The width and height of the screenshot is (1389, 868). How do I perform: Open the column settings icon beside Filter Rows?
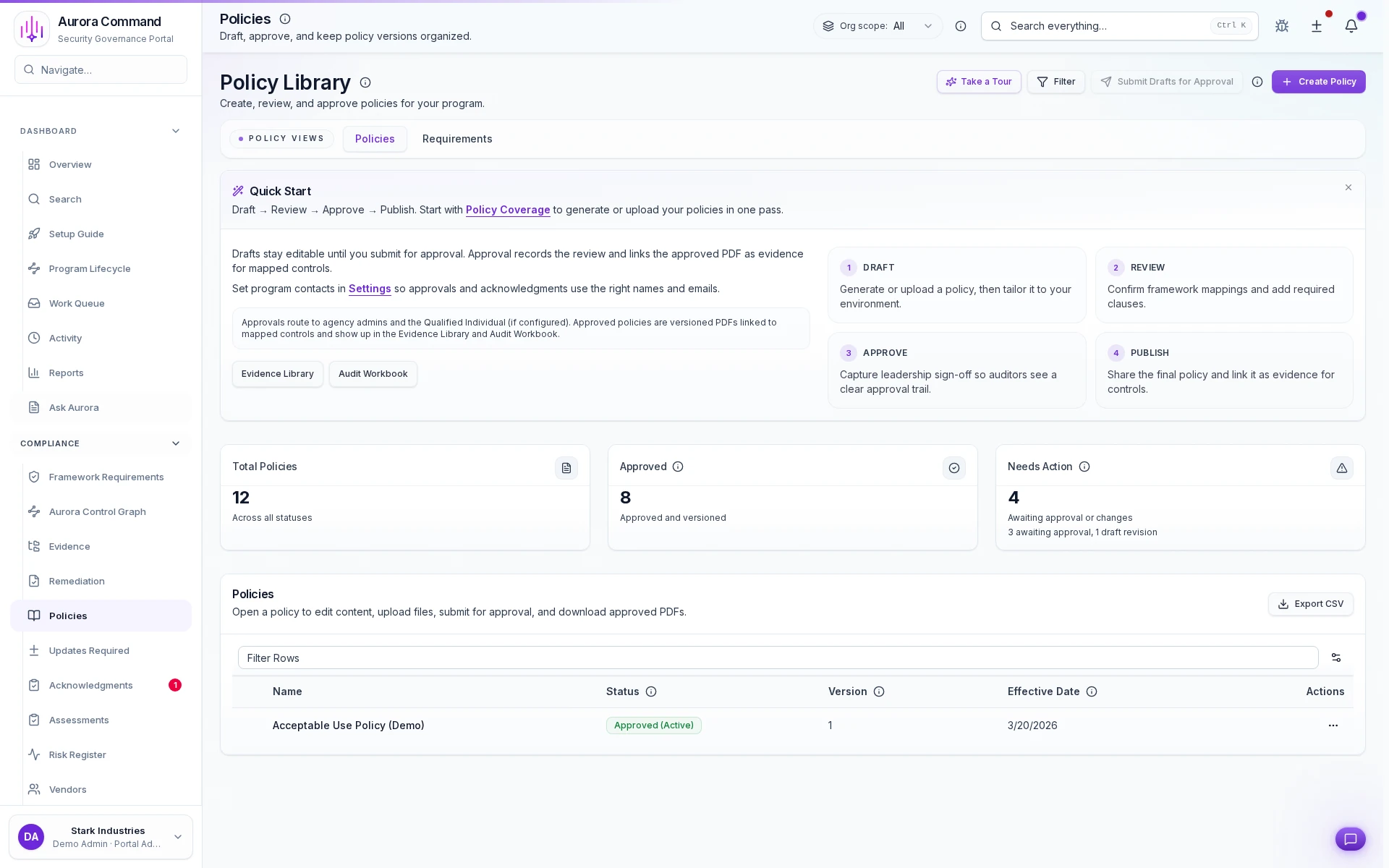pyautogui.click(x=1335, y=658)
